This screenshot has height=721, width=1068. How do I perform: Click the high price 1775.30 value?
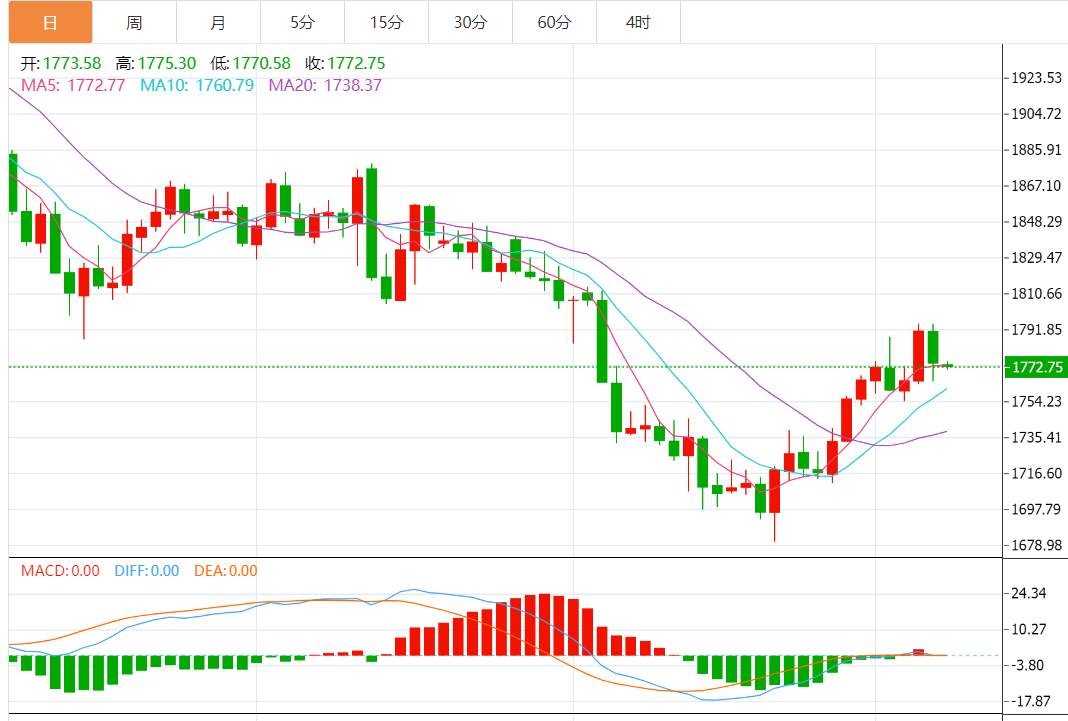click(167, 63)
